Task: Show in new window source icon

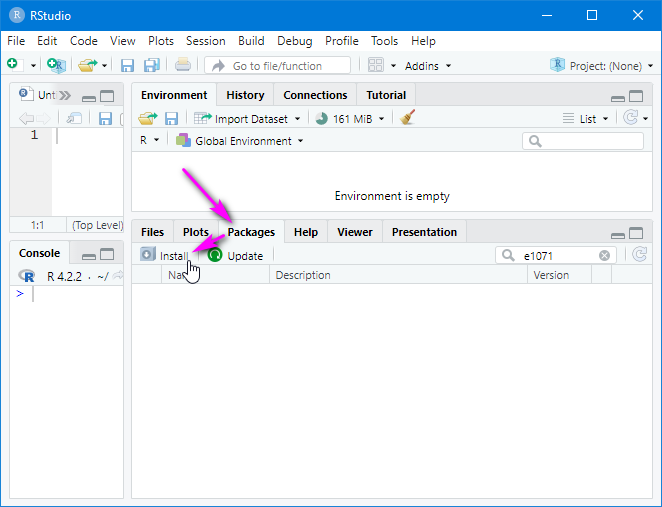Action: coord(74,118)
